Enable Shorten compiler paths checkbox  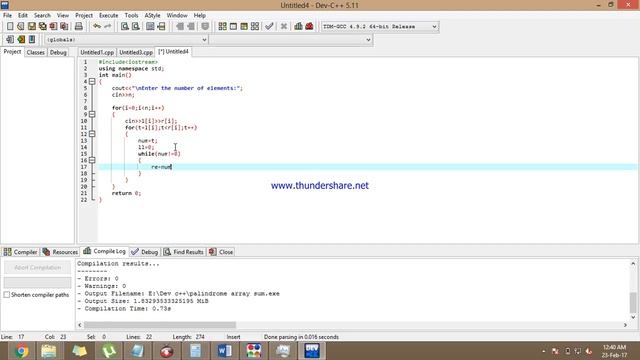pos(7,295)
